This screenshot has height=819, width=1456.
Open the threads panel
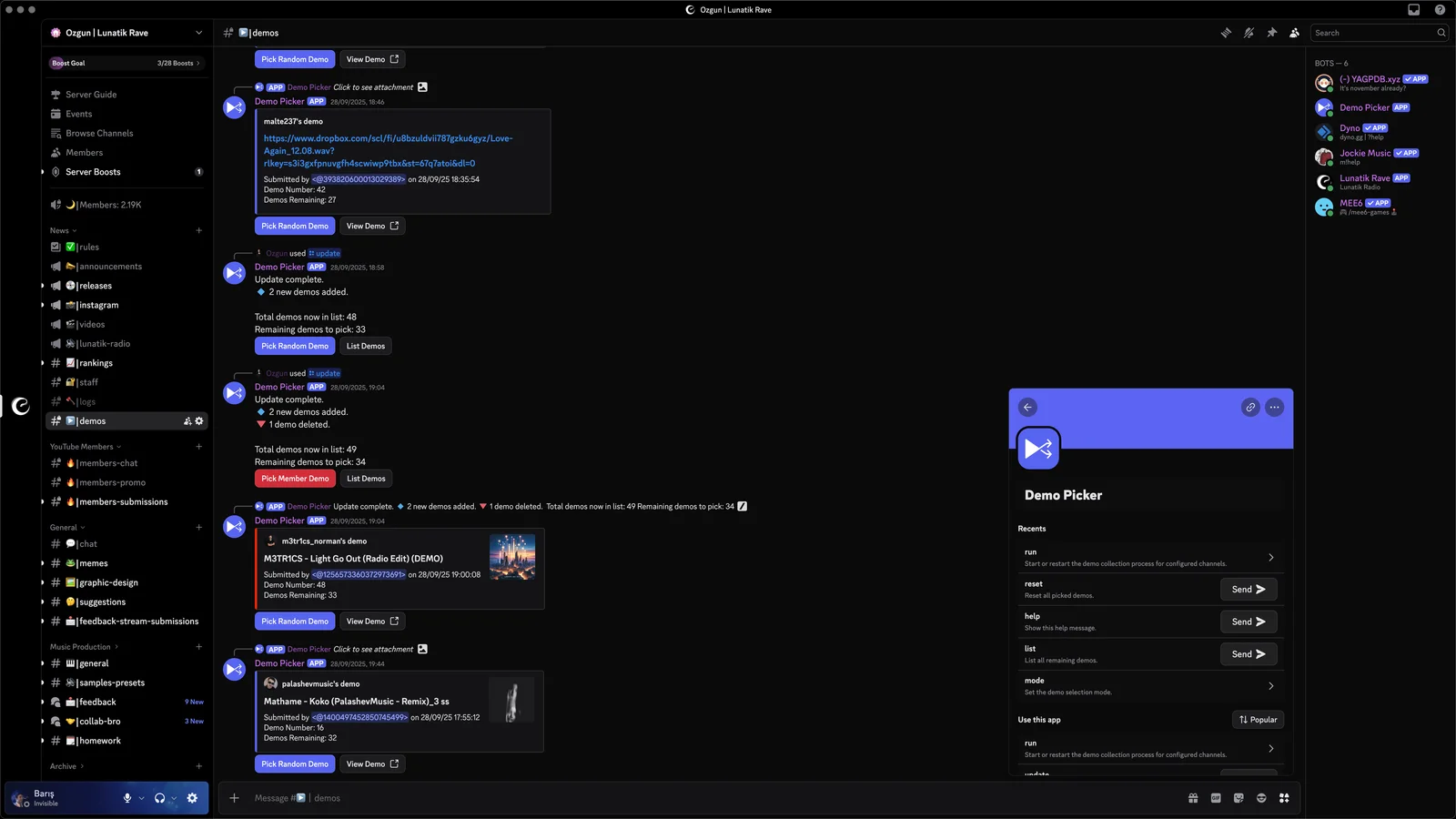1226,33
